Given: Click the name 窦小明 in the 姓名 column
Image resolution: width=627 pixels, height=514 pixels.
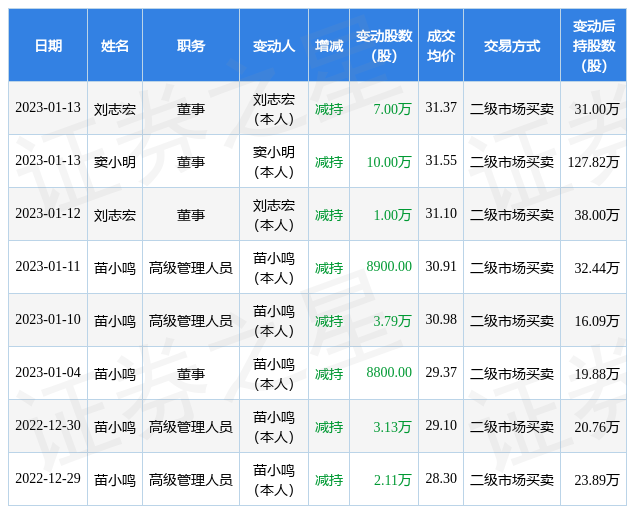Looking at the screenshot, I should pyautogui.click(x=115, y=162).
